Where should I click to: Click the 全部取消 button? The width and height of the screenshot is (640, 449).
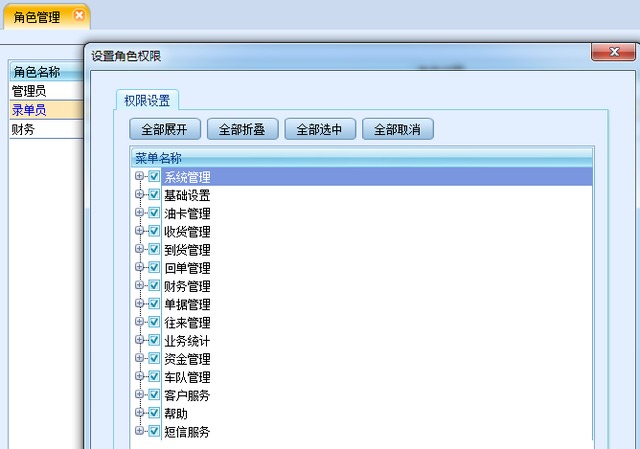(398, 129)
